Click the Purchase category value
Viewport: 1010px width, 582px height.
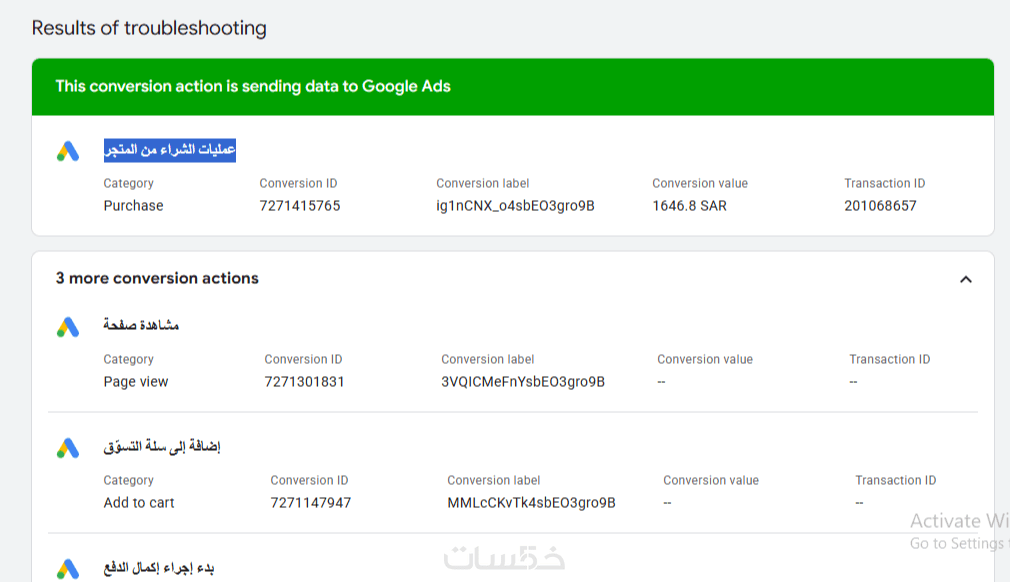click(133, 206)
